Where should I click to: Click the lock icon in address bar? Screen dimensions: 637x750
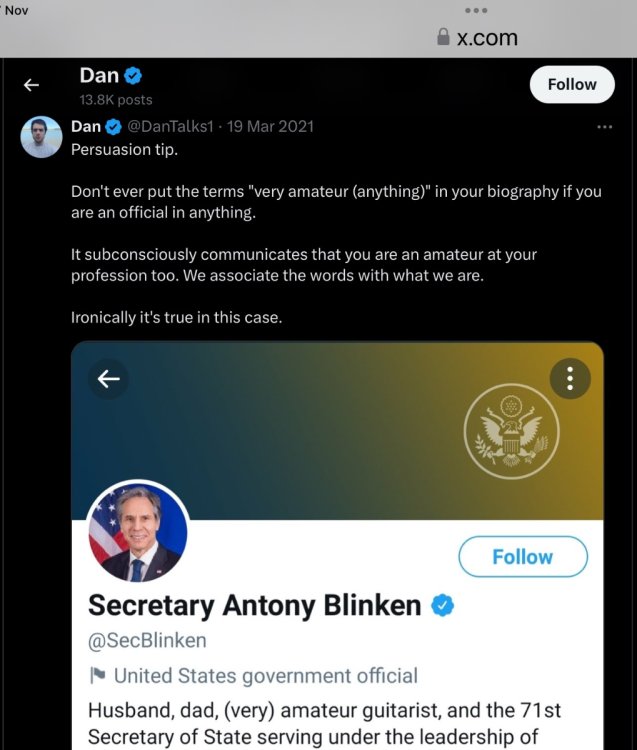(x=443, y=38)
